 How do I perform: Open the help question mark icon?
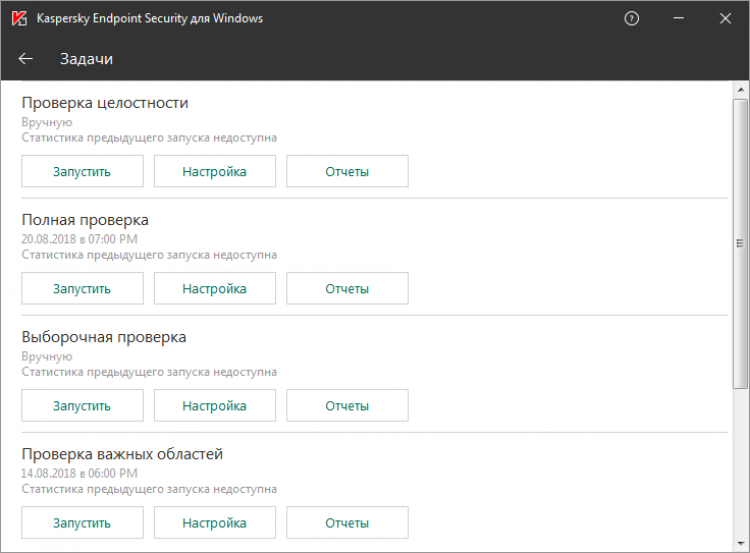pos(631,19)
